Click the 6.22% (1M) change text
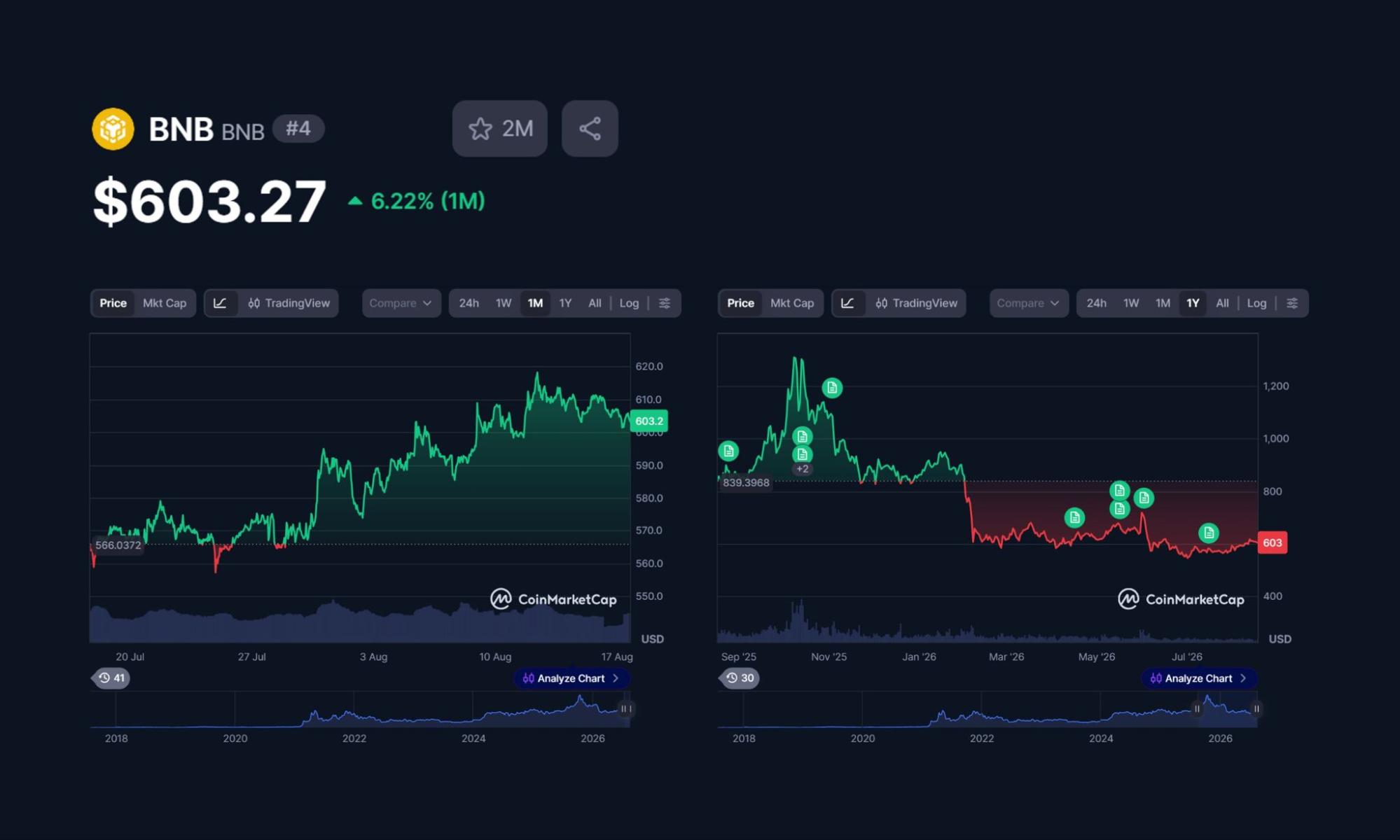This screenshot has height=840, width=1400. (428, 201)
